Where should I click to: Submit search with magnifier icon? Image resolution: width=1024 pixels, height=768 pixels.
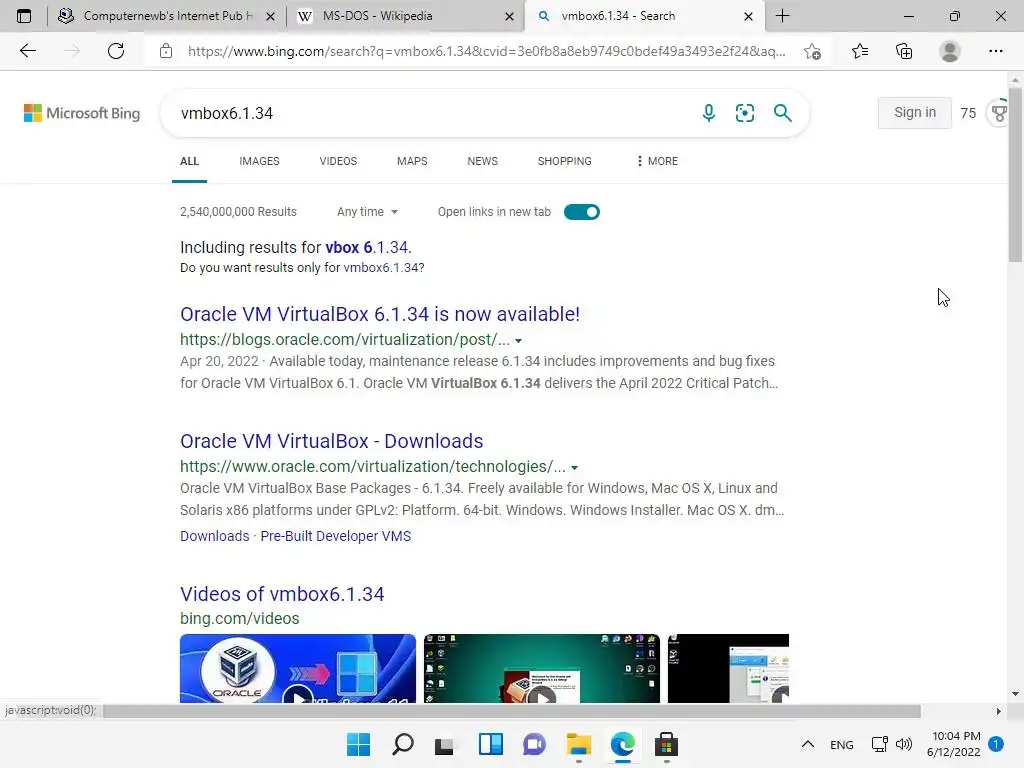pyautogui.click(x=782, y=113)
